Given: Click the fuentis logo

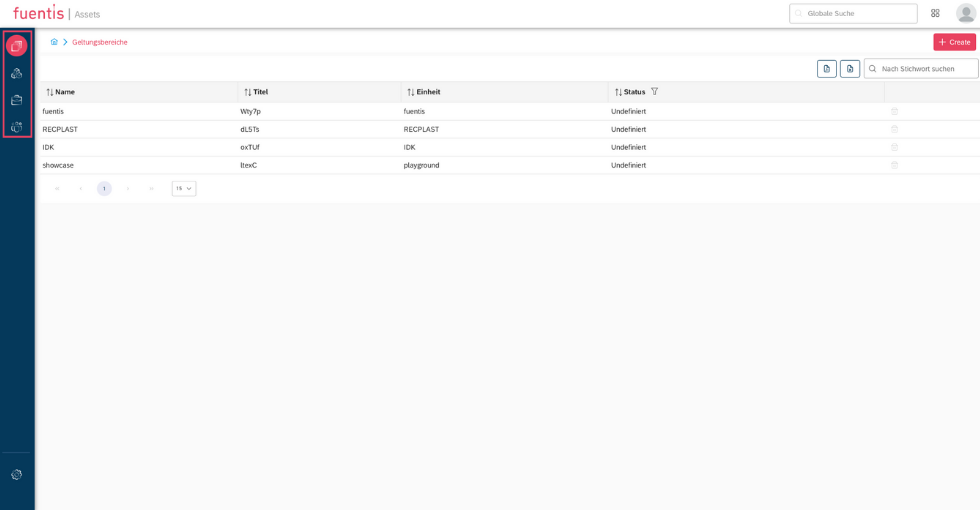Looking at the screenshot, I should pos(38,12).
